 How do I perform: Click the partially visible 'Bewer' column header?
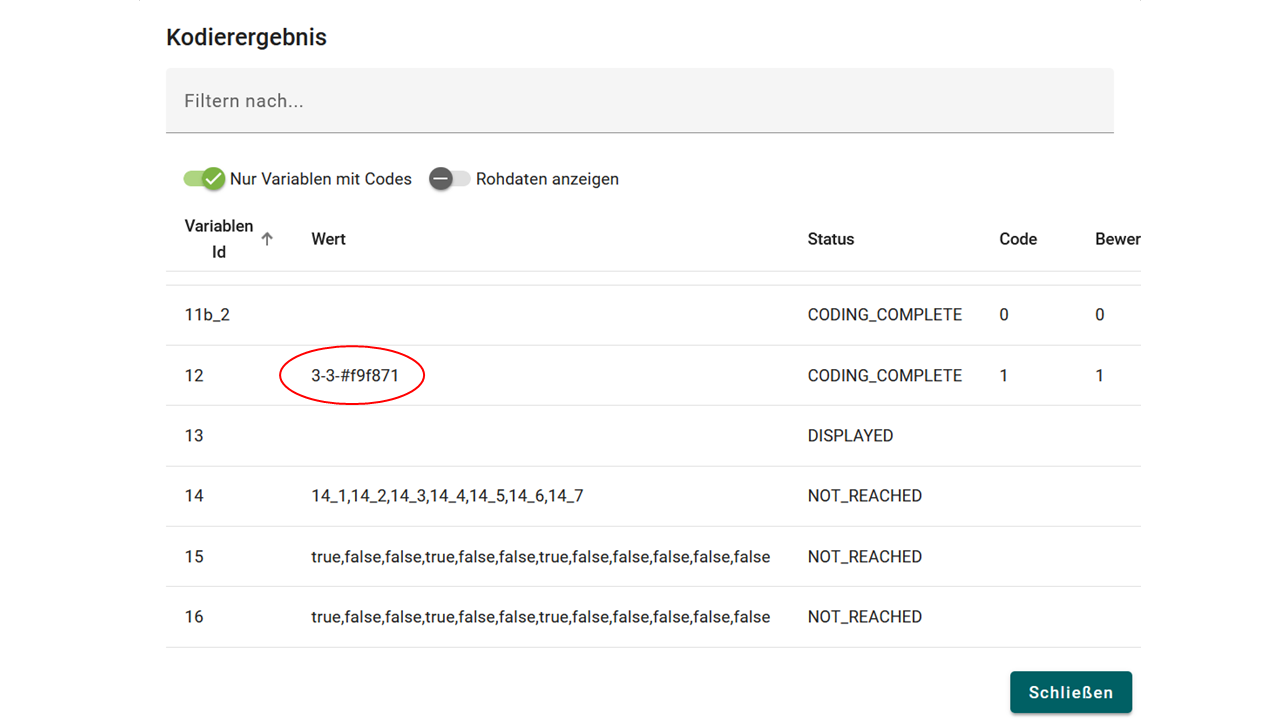tap(1118, 239)
